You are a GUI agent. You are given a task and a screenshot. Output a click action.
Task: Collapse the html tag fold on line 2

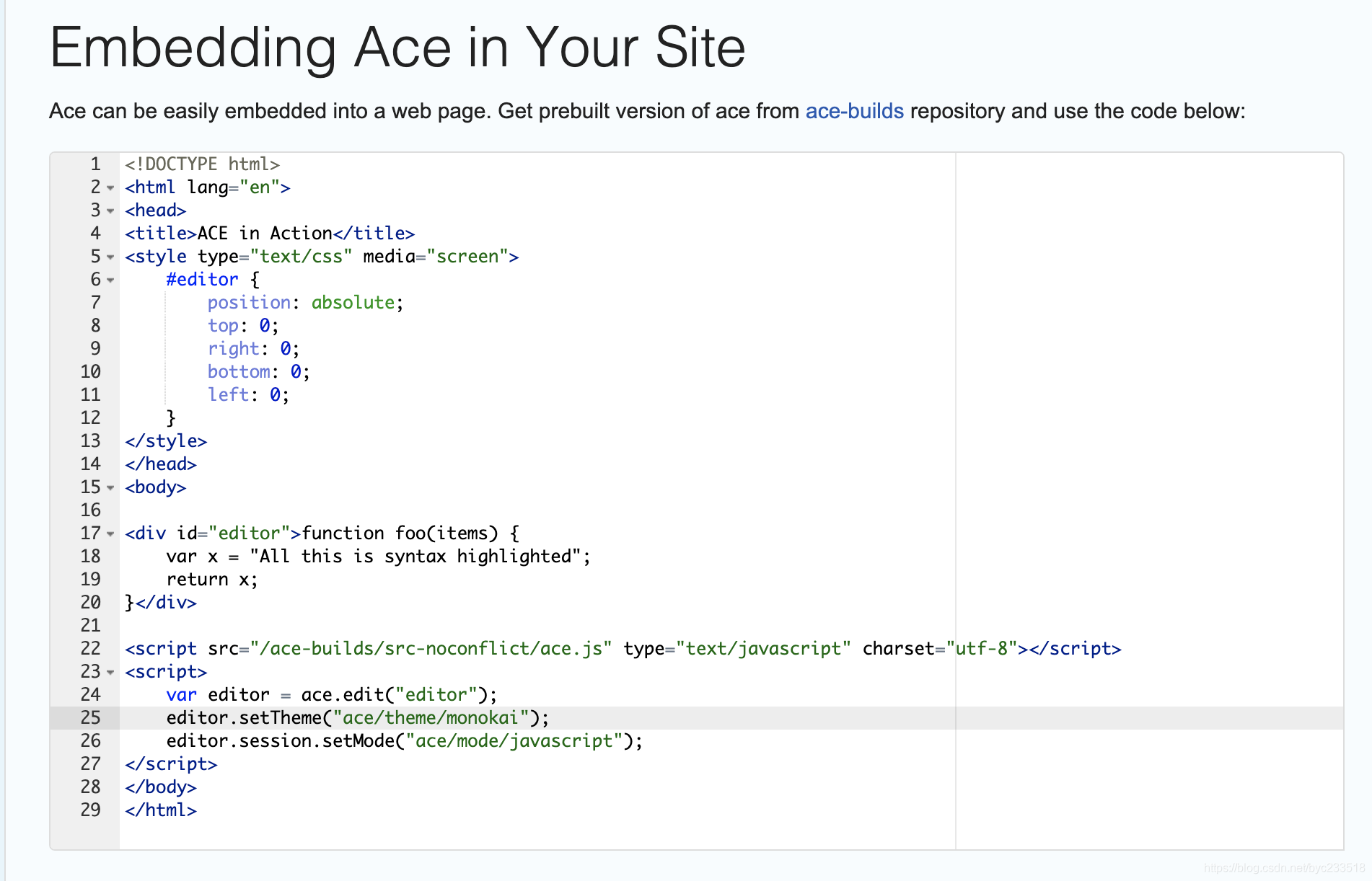110,188
